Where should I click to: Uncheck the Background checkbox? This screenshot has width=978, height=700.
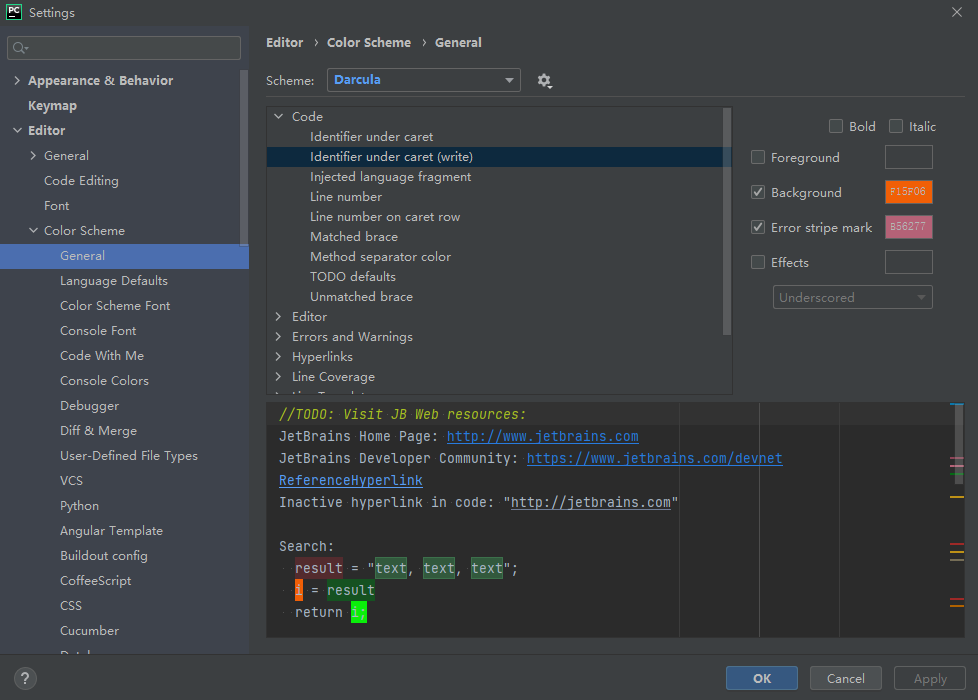click(x=758, y=192)
